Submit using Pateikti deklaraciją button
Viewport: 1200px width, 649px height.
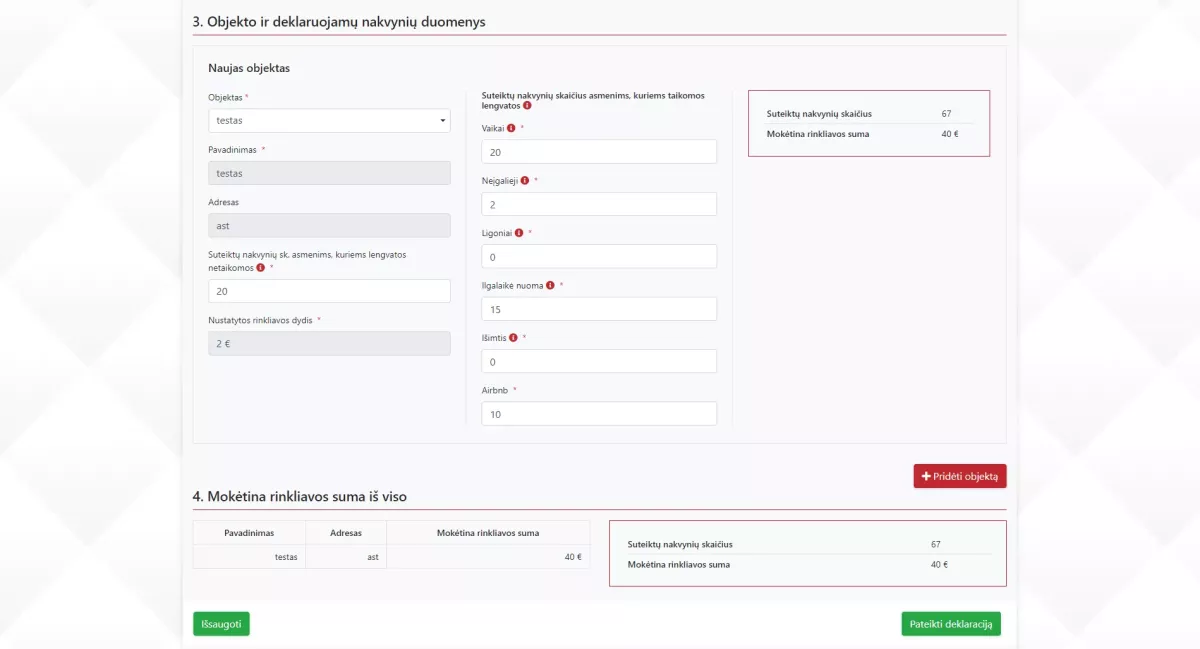[x=950, y=624]
